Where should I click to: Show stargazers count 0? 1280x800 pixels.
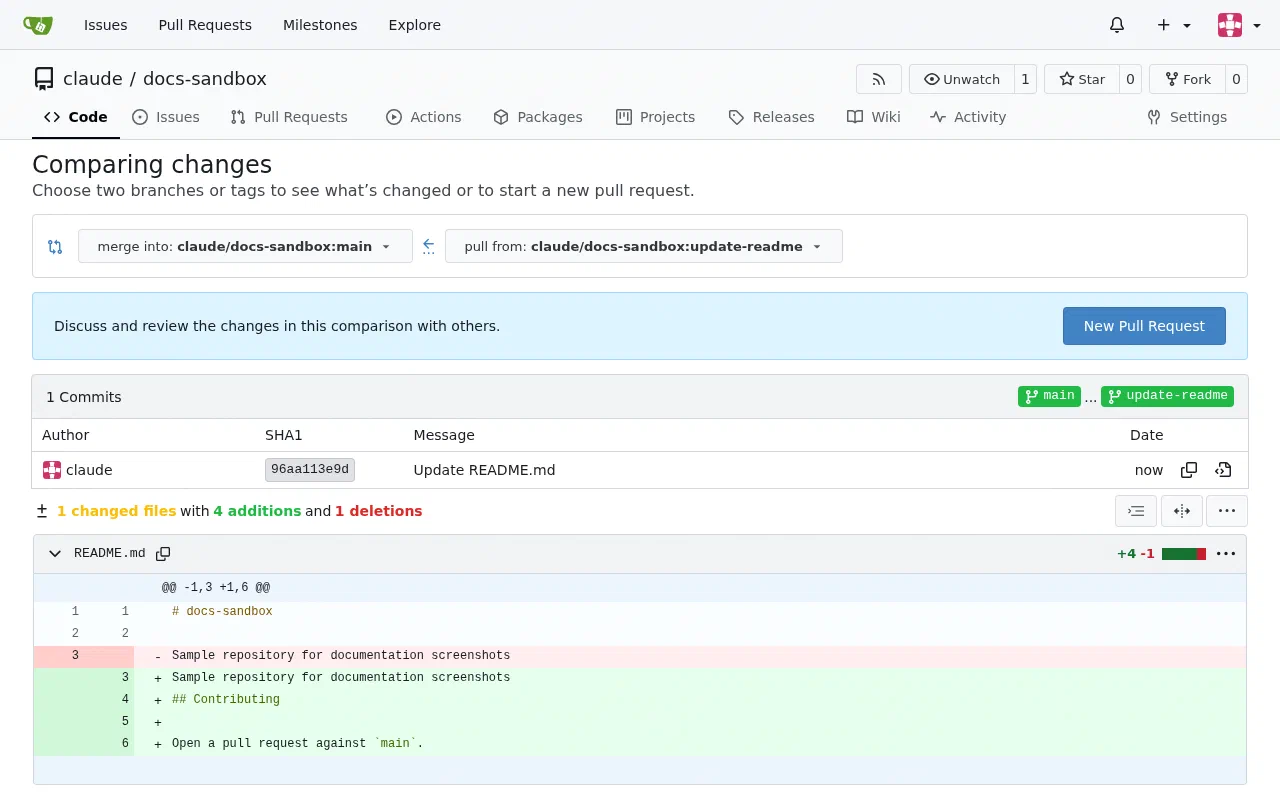[1130, 79]
